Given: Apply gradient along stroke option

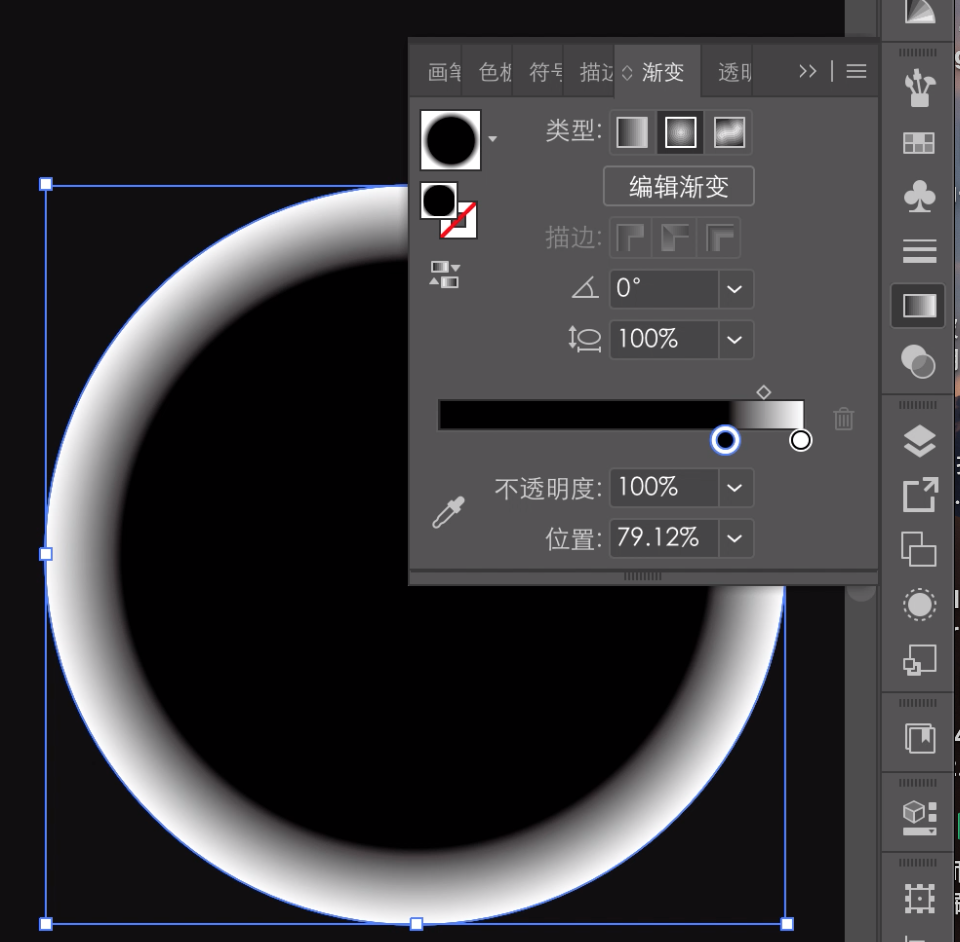Looking at the screenshot, I should coord(675,237).
